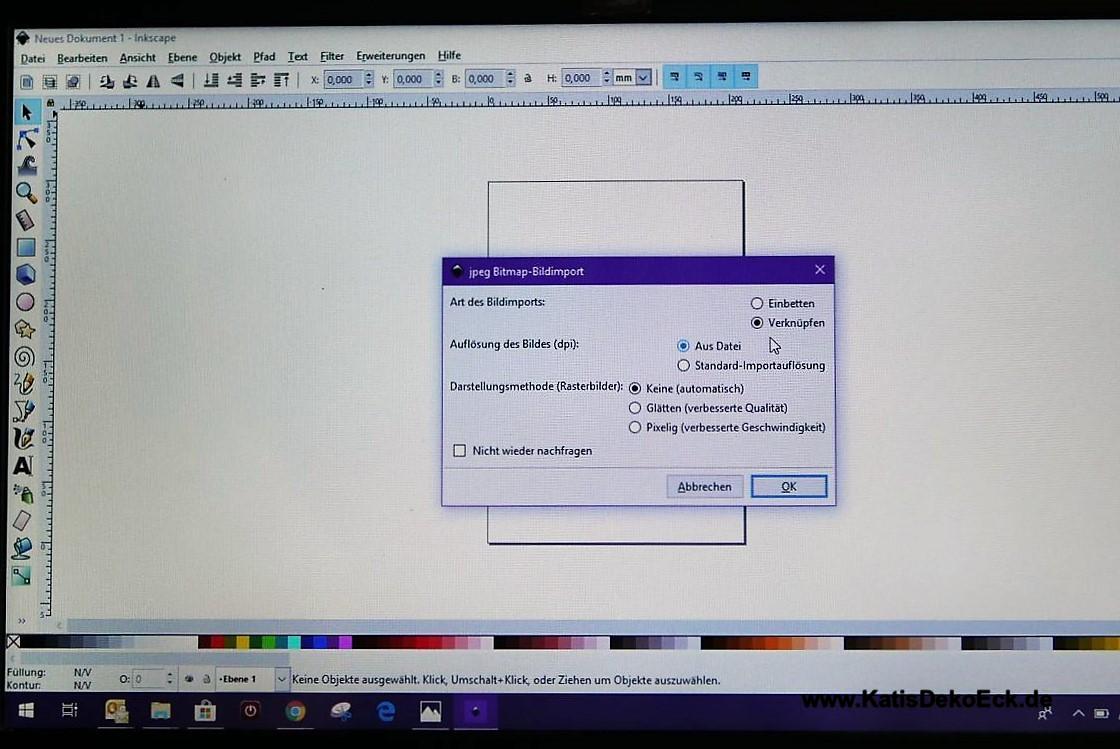This screenshot has width=1120, height=749.
Task: Select Standard-Importauflösung radio option
Action: (684, 366)
